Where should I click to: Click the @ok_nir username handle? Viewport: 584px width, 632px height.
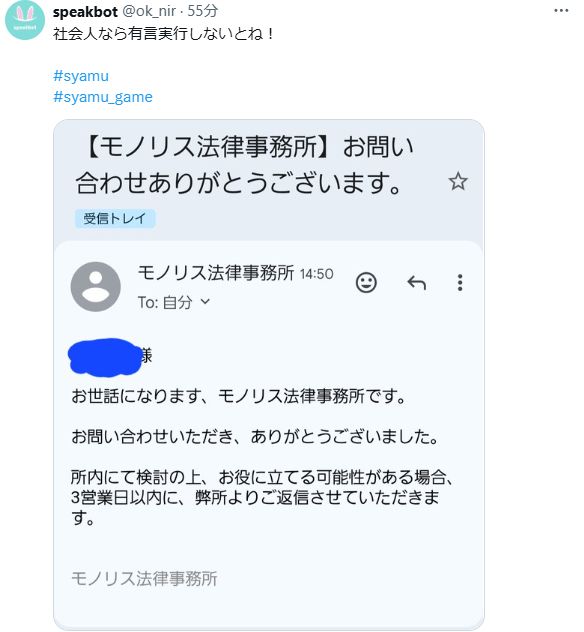pos(149,11)
